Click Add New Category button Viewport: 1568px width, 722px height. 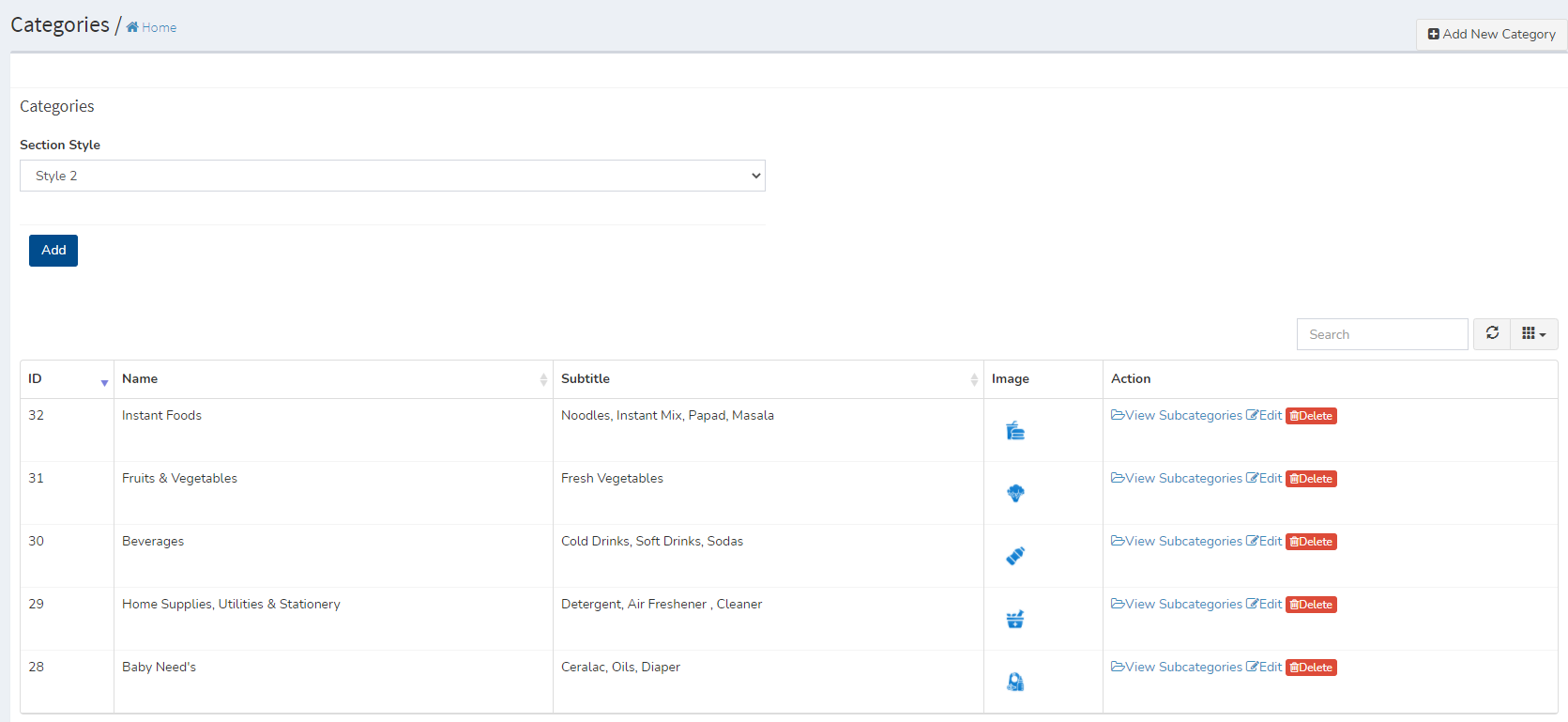(1491, 34)
